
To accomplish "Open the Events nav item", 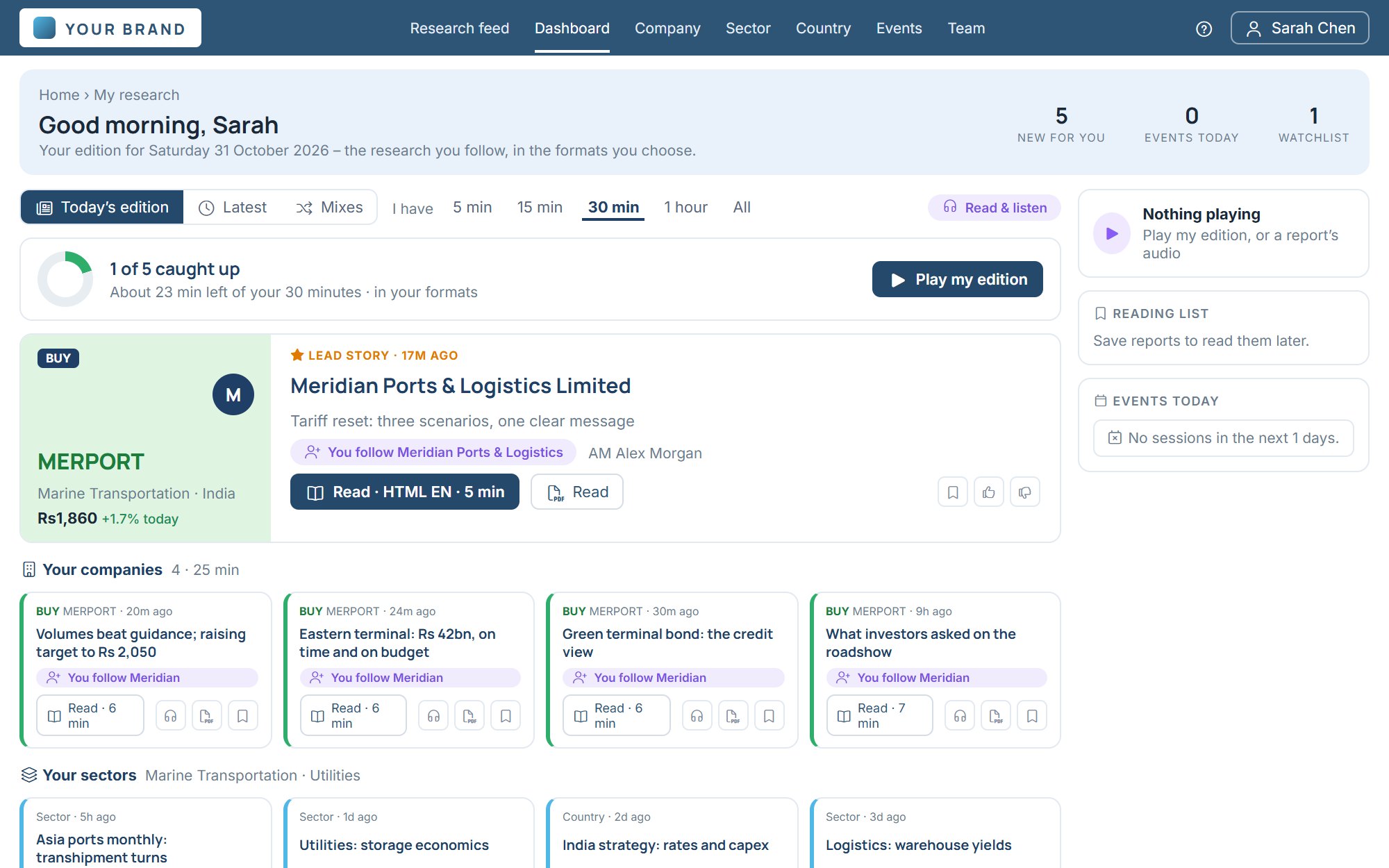I will (x=899, y=28).
